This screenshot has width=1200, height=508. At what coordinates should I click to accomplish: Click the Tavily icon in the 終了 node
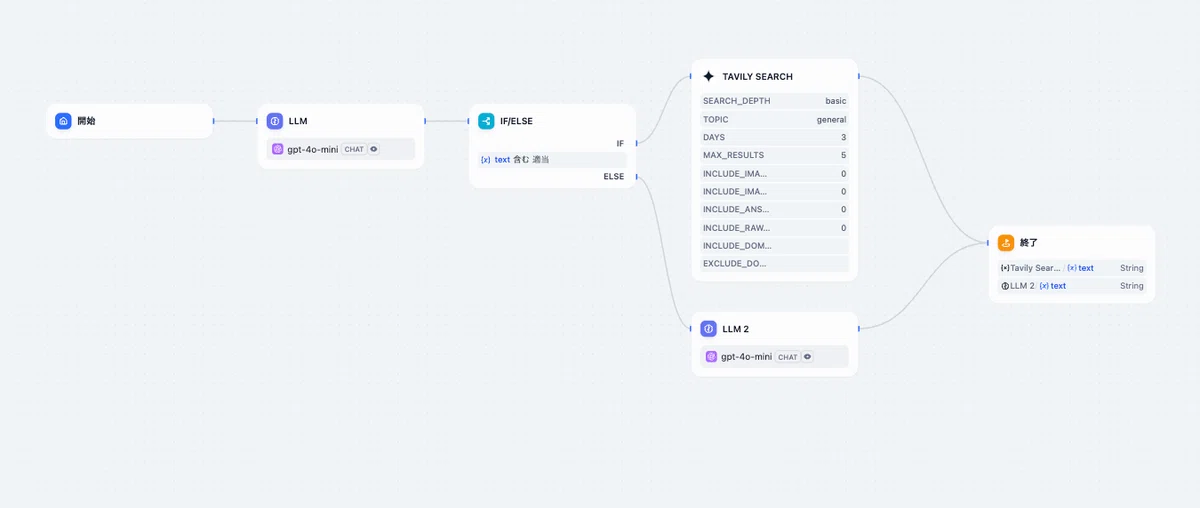pos(1005,268)
